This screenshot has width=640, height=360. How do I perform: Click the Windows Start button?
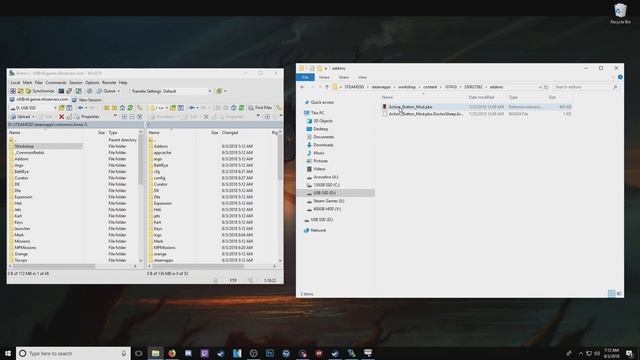click(x=8, y=353)
